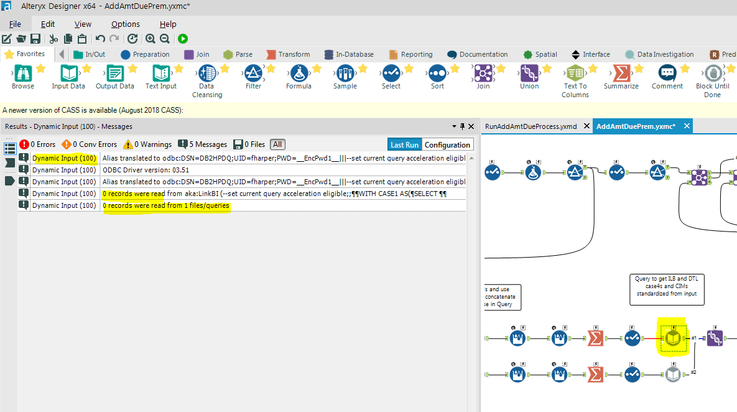Click the purple Union tool on canvas

pyautogui.click(x=715, y=338)
